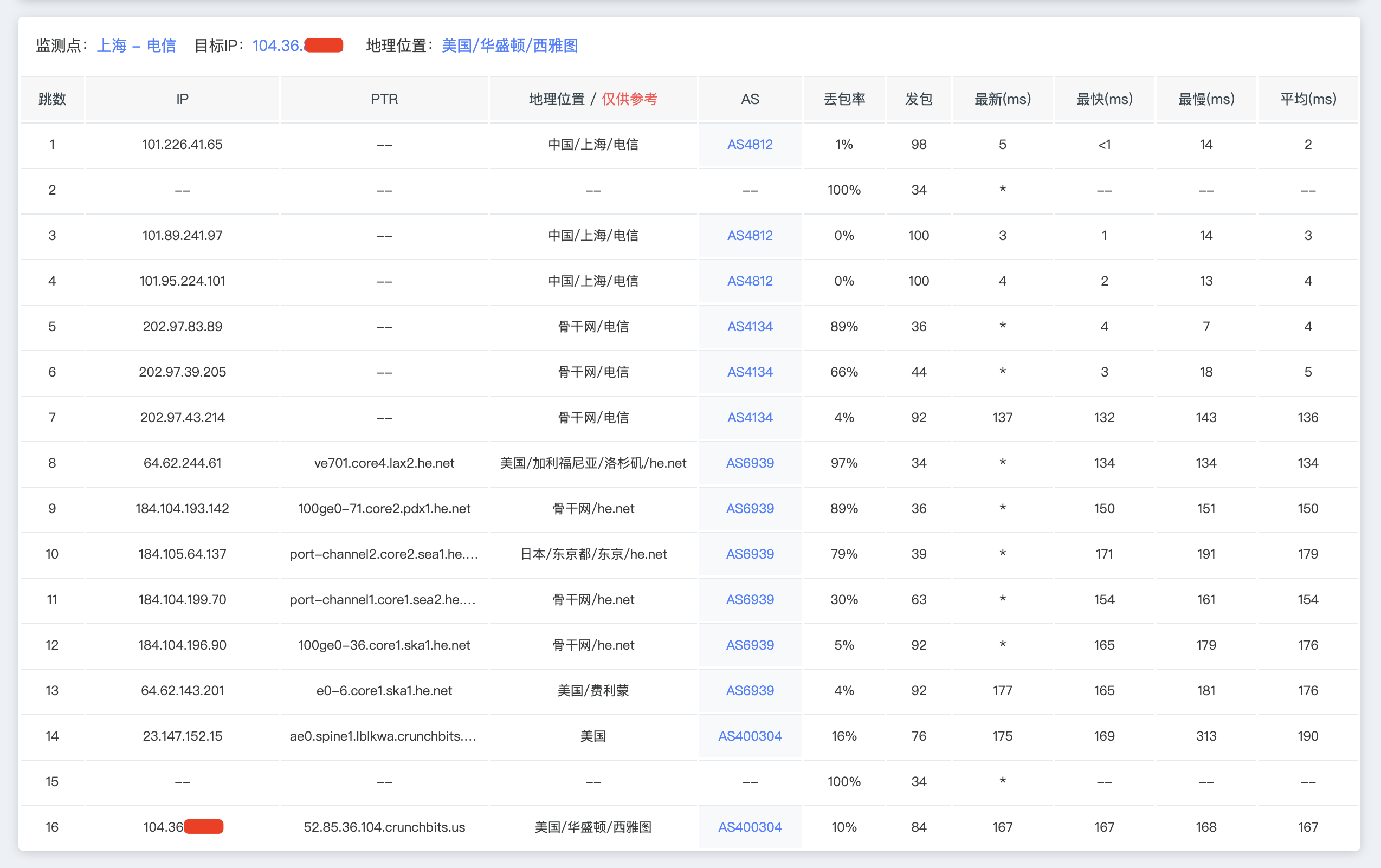Open AS400304 link for IP 23.147.152.15
The image size is (1381, 868).
point(750,736)
